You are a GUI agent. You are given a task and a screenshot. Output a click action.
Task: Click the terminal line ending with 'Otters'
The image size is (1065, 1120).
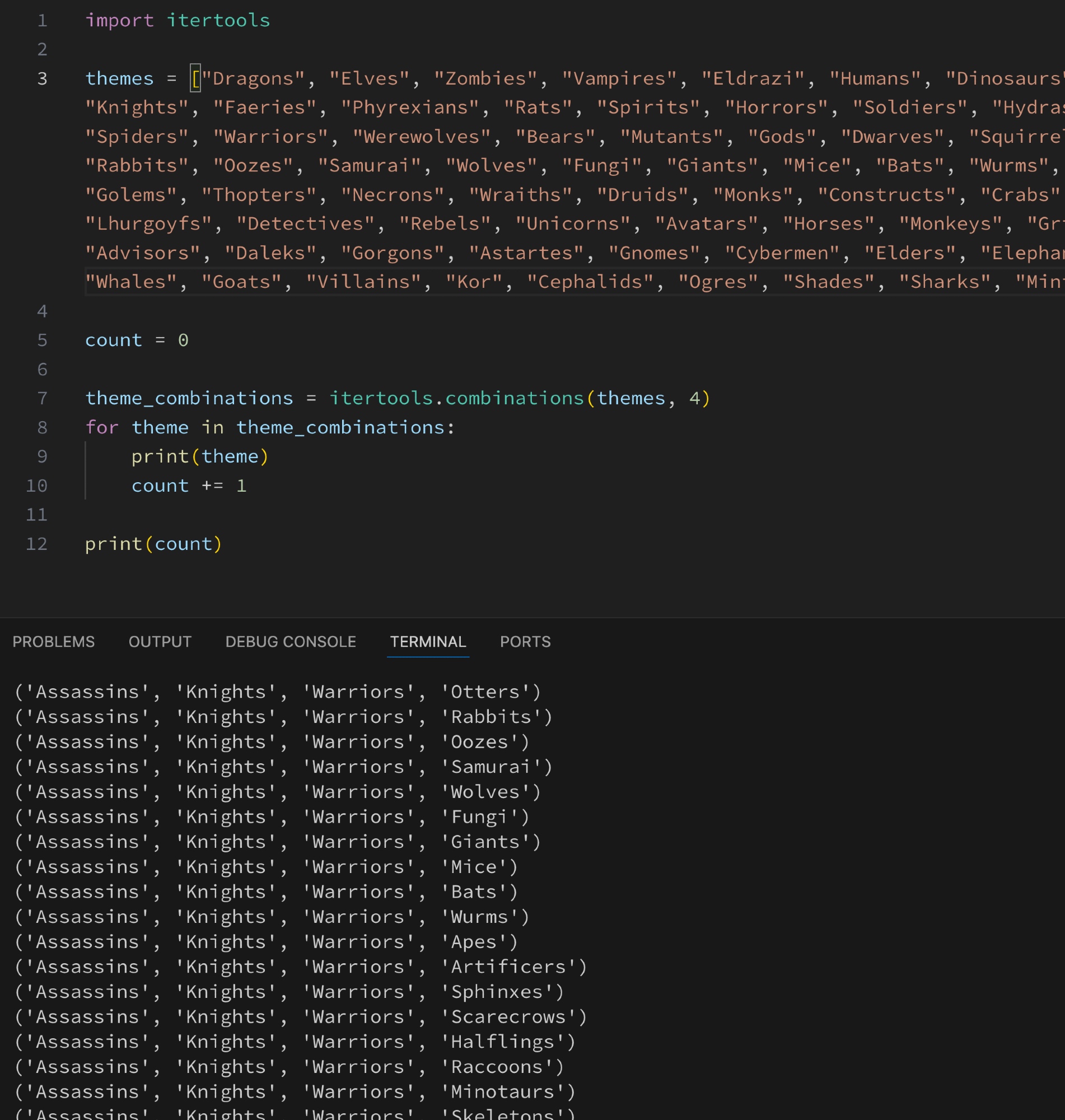pyautogui.click(x=278, y=692)
